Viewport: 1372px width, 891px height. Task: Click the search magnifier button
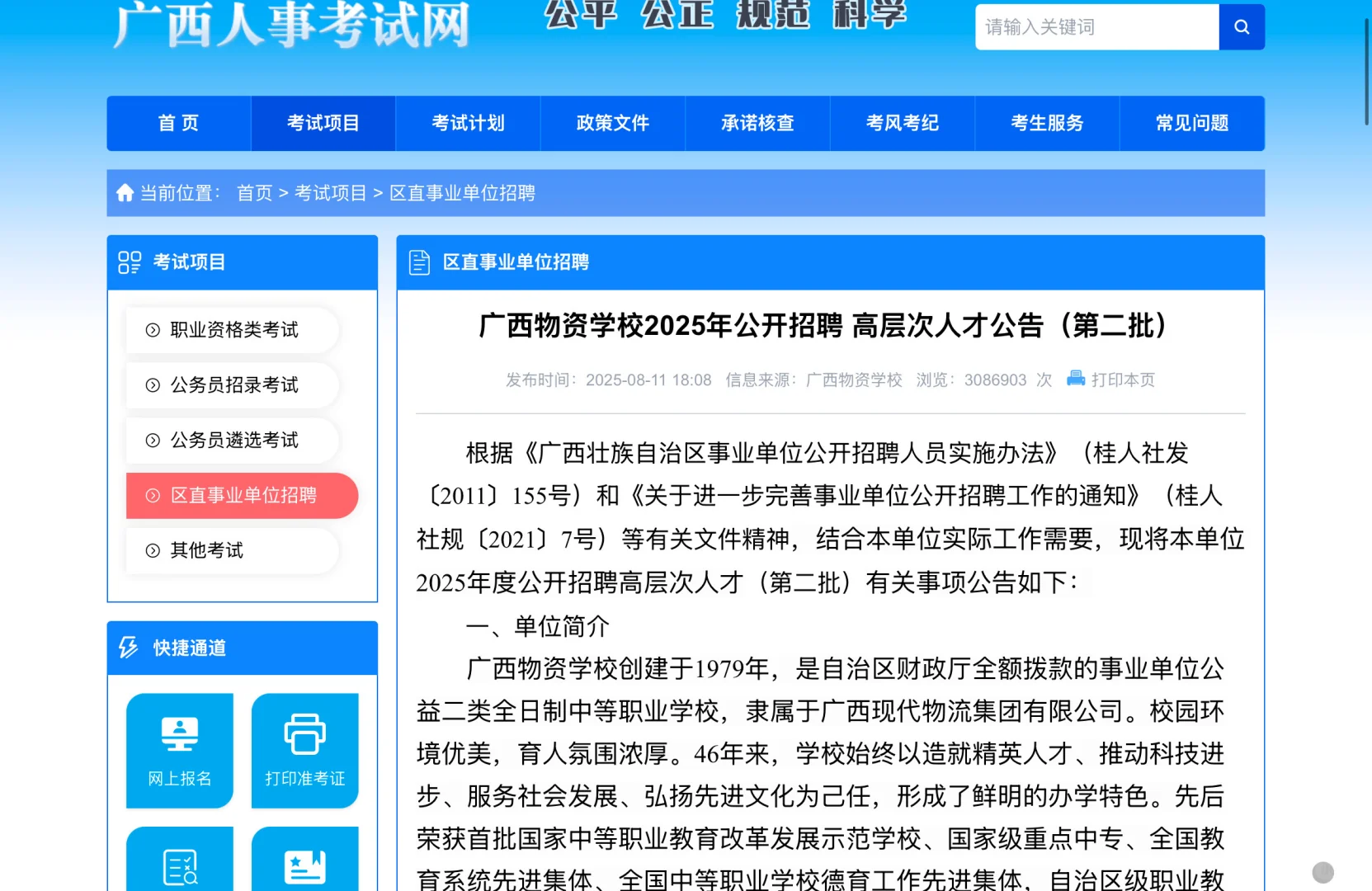[x=1242, y=27]
